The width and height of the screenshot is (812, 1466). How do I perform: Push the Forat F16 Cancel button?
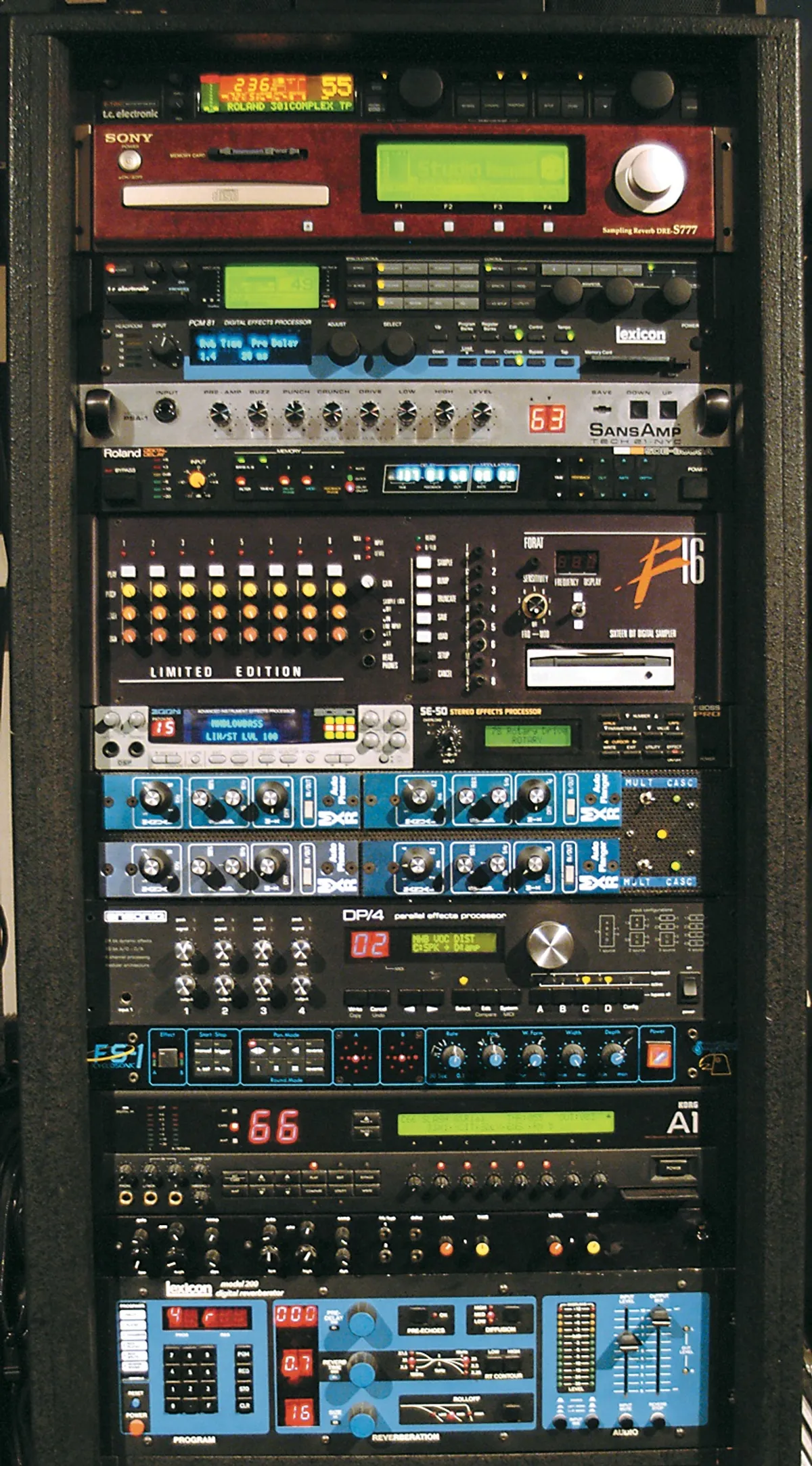(424, 673)
